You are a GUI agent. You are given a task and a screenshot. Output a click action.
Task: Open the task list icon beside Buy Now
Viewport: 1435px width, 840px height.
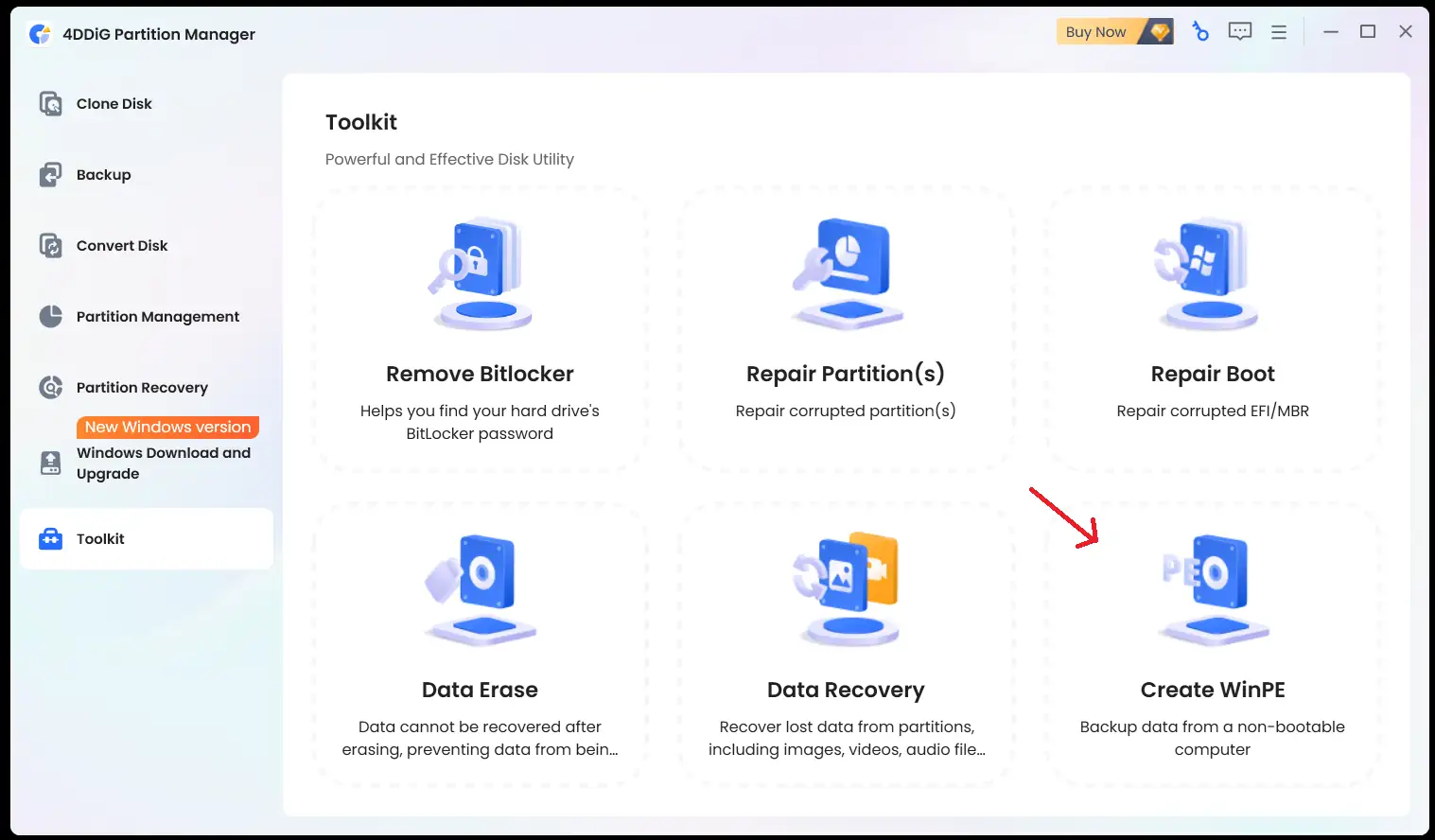(1200, 32)
